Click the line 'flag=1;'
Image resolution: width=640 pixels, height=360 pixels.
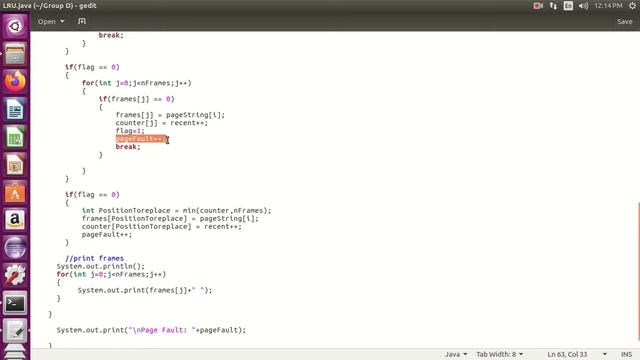130,131
